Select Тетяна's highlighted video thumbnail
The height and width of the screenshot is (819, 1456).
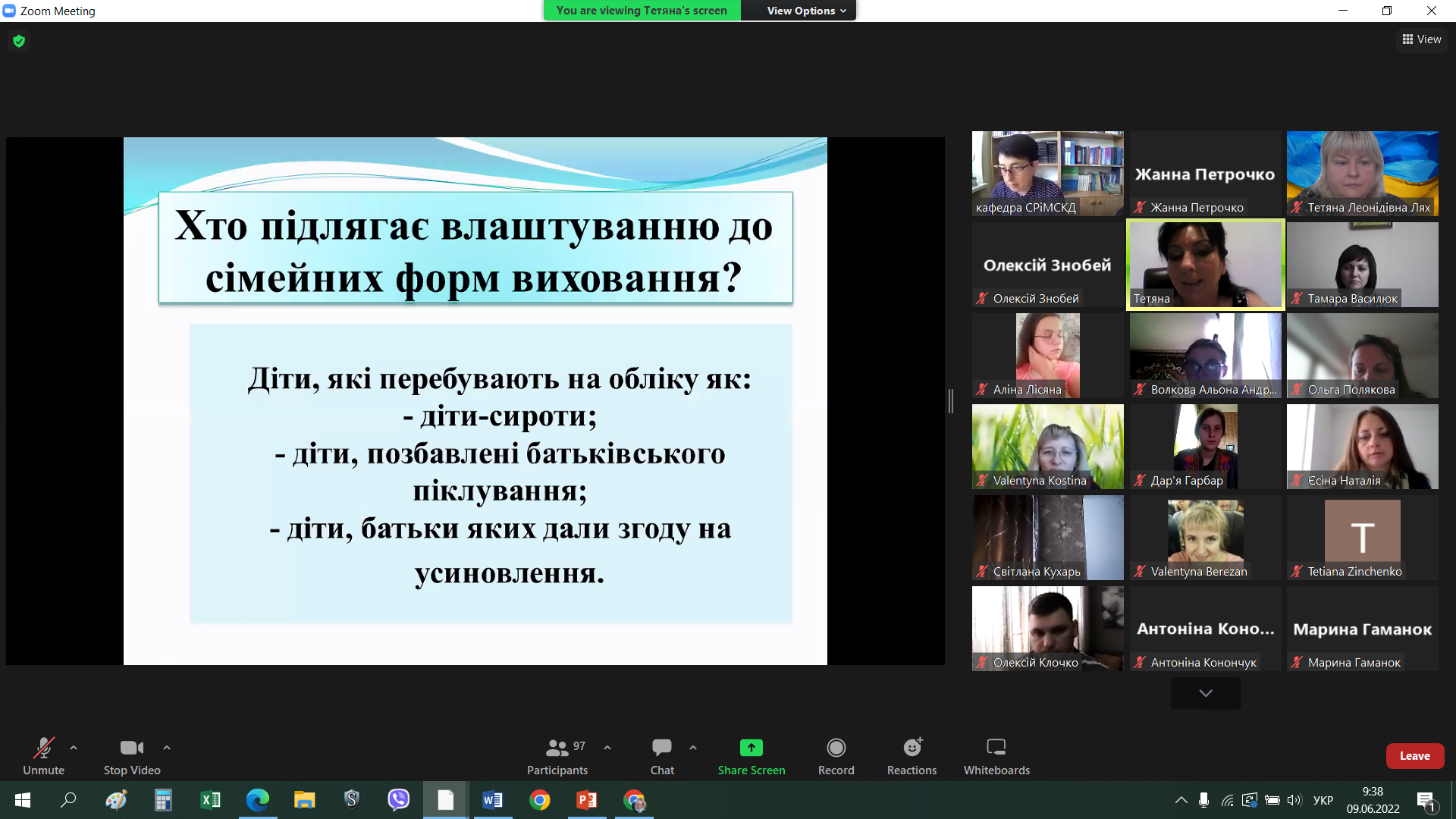[1205, 265]
